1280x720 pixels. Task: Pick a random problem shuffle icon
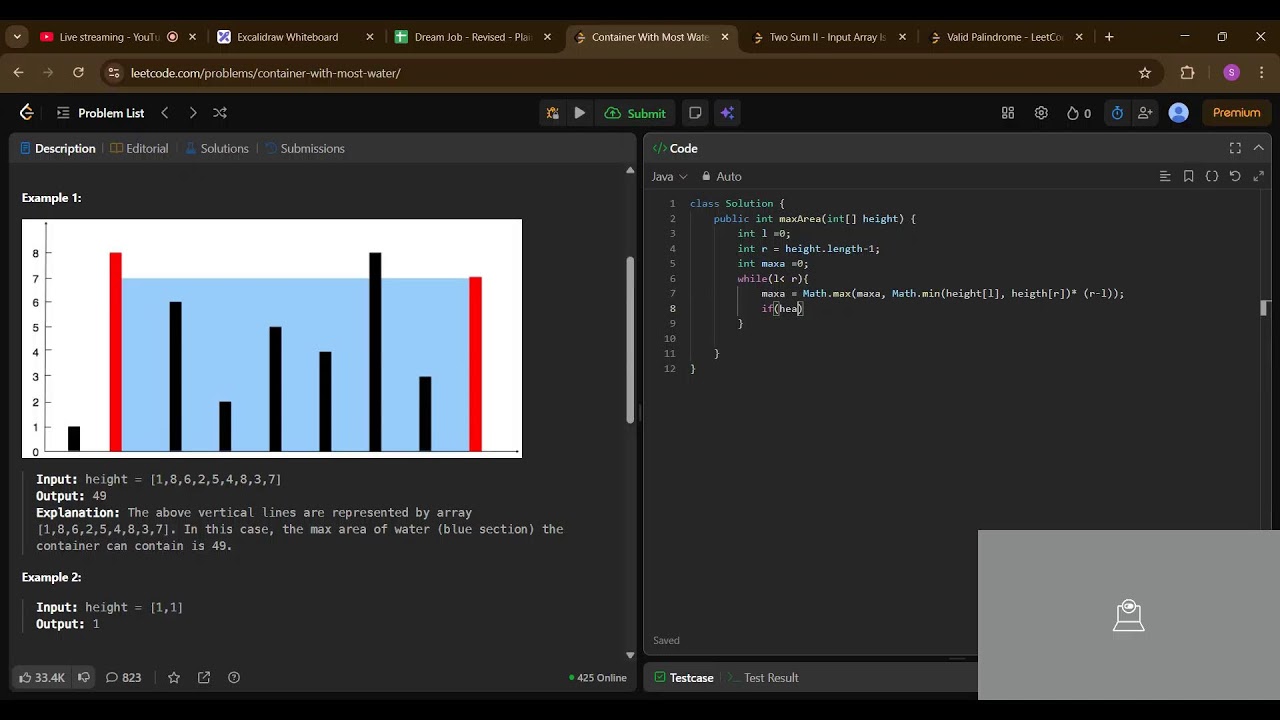tap(220, 113)
